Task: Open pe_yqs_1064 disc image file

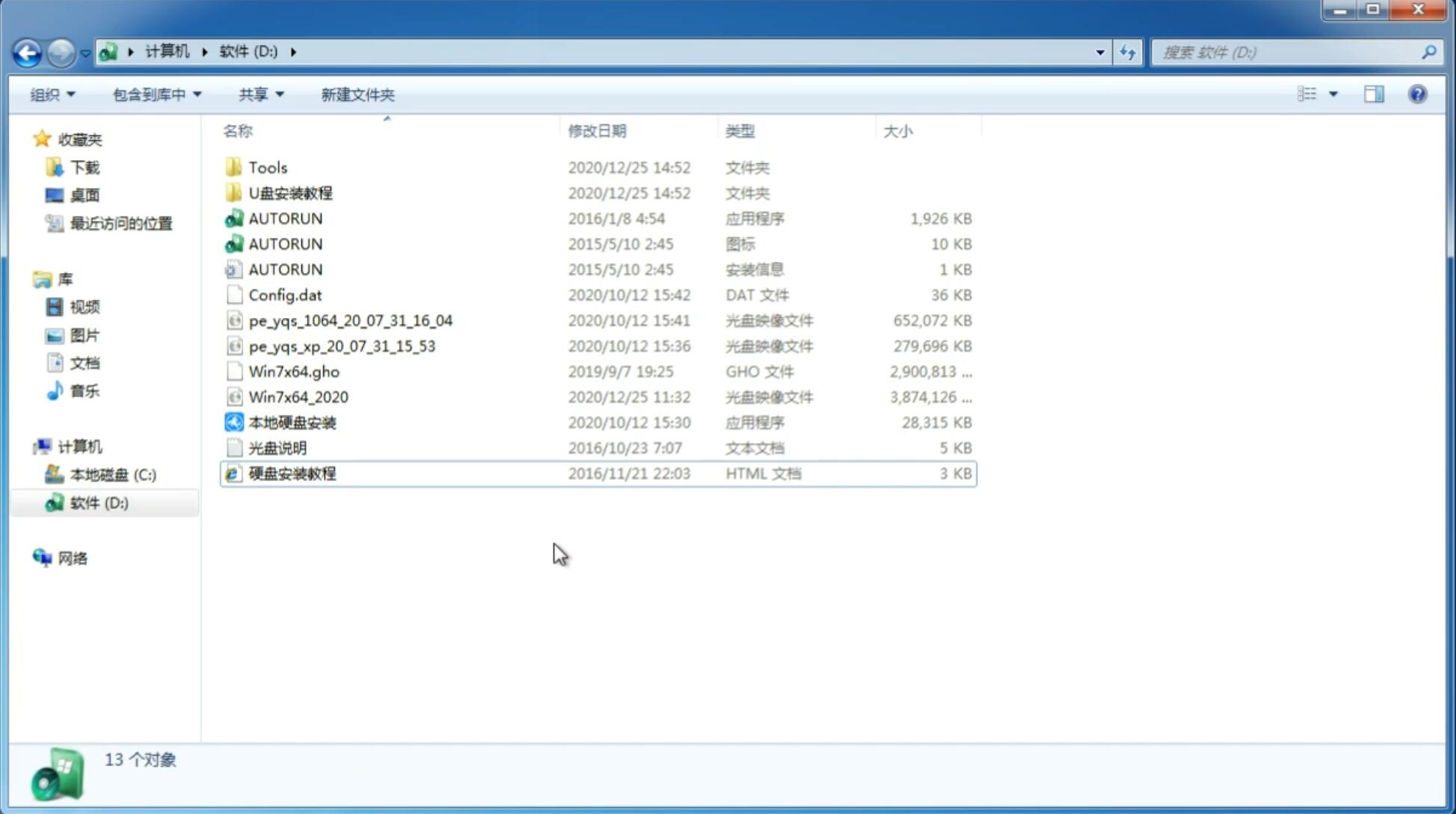Action: point(351,320)
